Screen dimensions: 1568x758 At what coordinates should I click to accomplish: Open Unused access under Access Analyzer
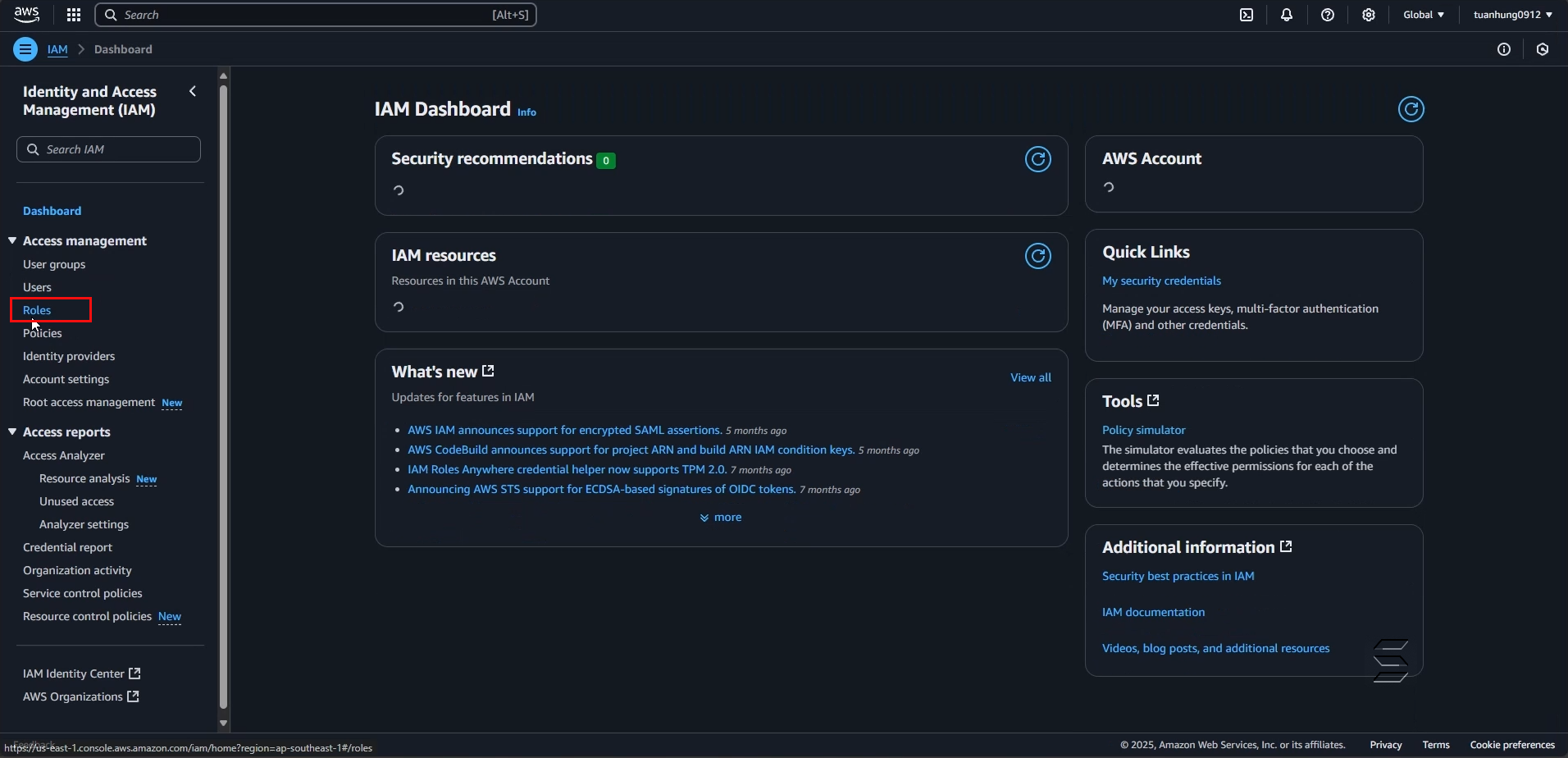click(77, 501)
